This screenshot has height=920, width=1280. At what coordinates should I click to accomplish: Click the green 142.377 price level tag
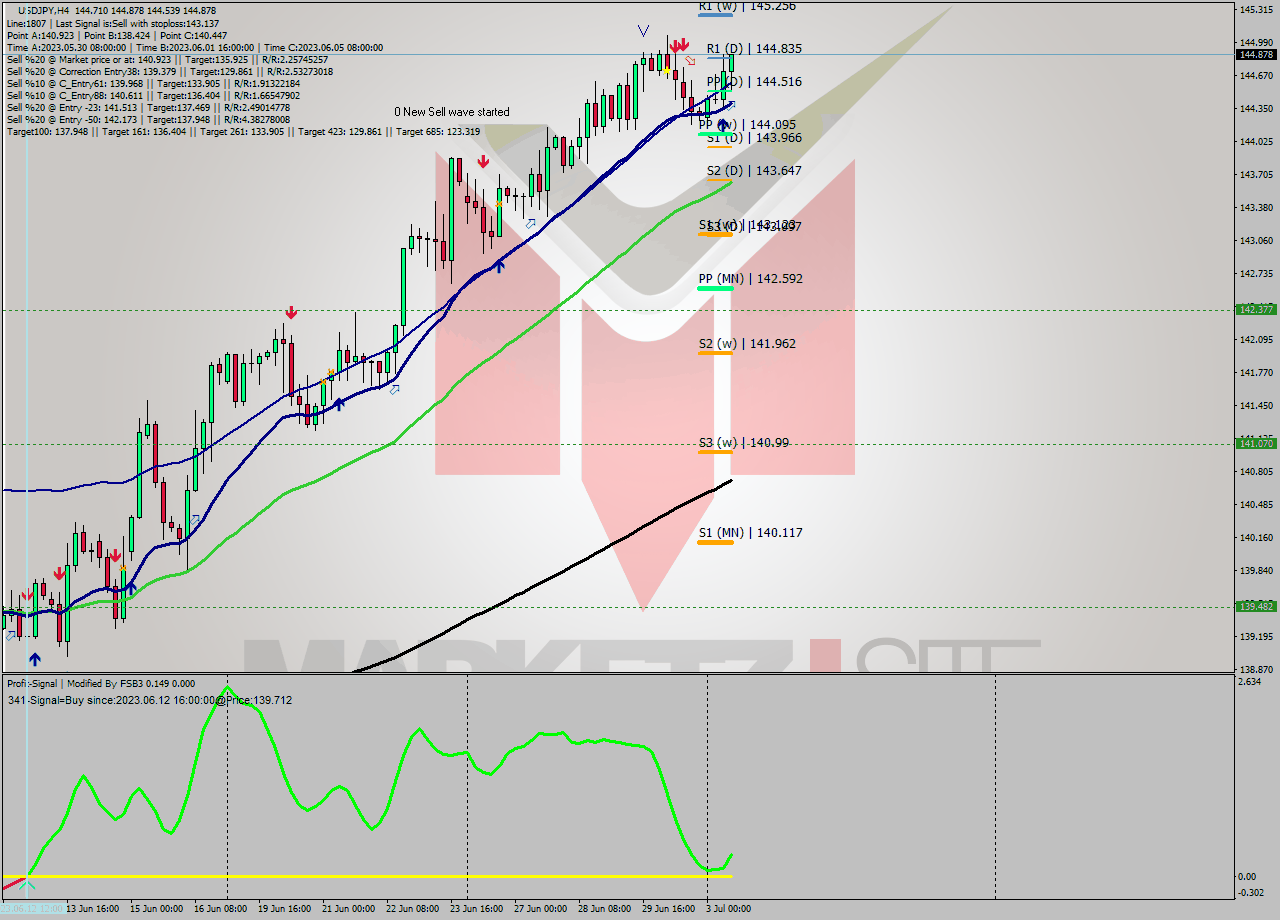tap(1256, 310)
